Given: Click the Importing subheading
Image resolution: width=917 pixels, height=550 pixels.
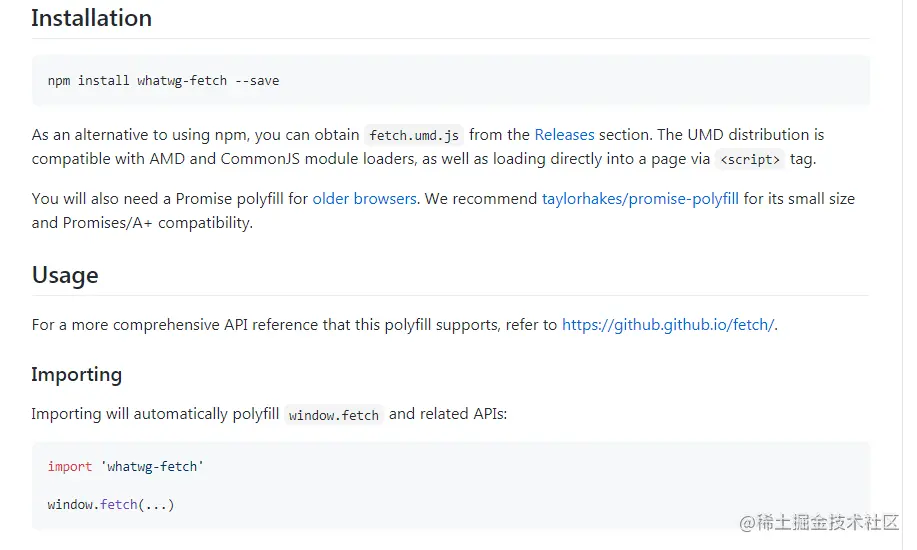Looking at the screenshot, I should (x=76, y=374).
